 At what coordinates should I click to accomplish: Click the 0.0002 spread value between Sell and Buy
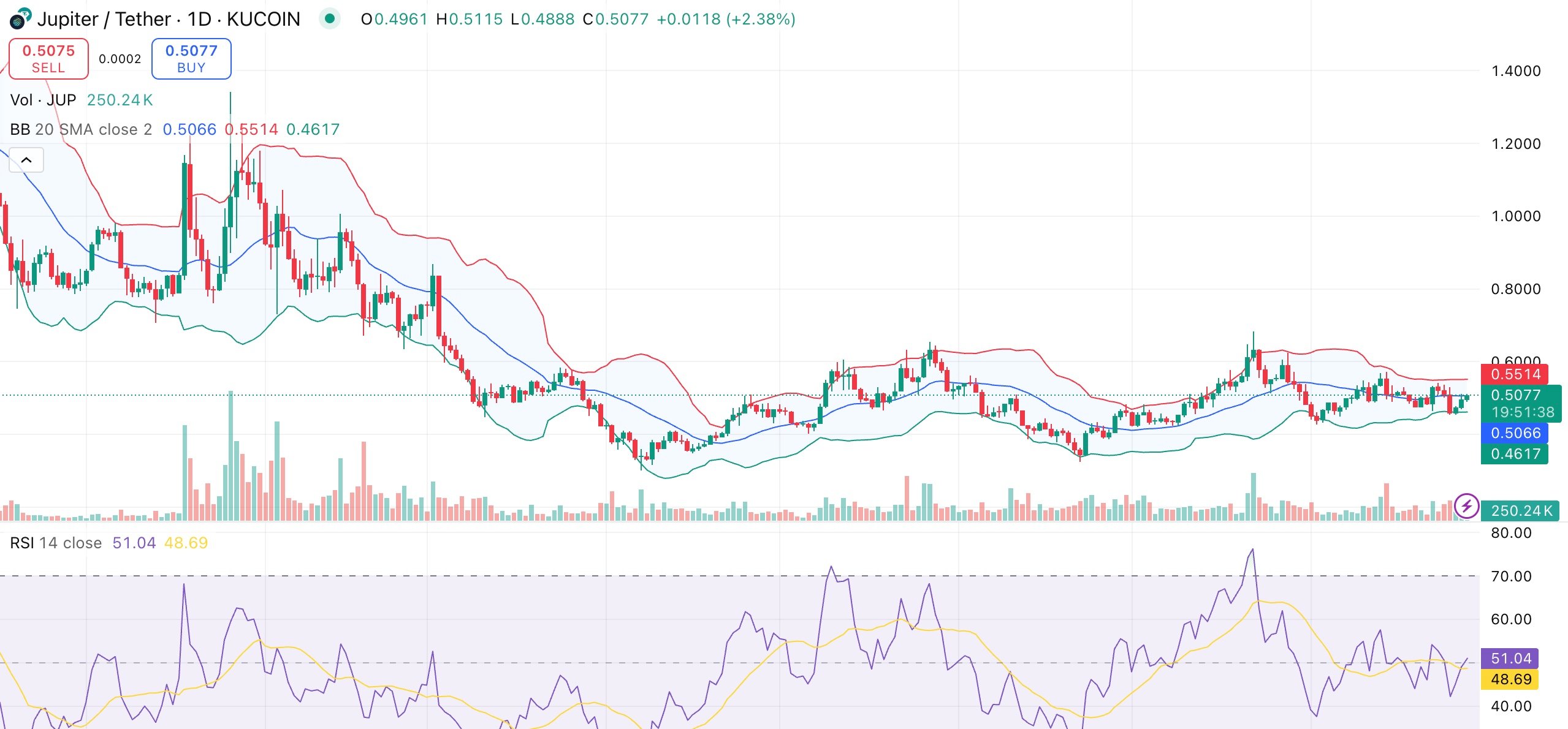[x=120, y=58]
